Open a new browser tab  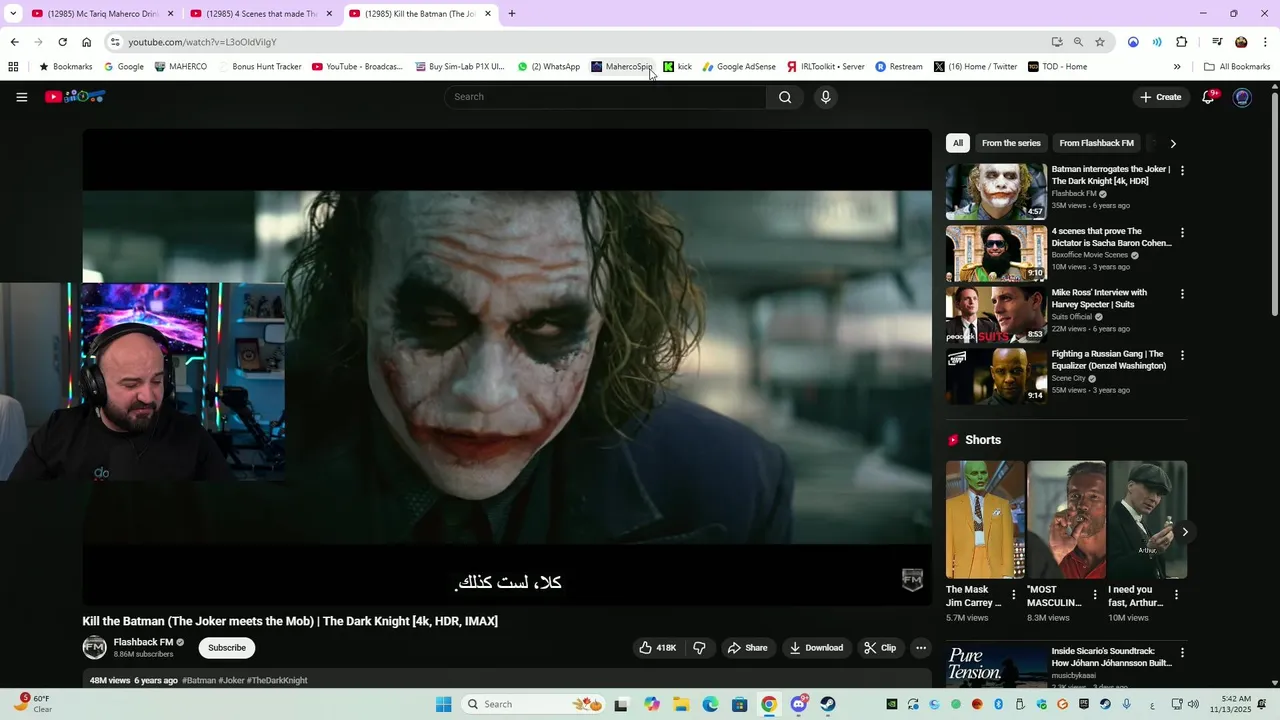click(x=512, y=14)
